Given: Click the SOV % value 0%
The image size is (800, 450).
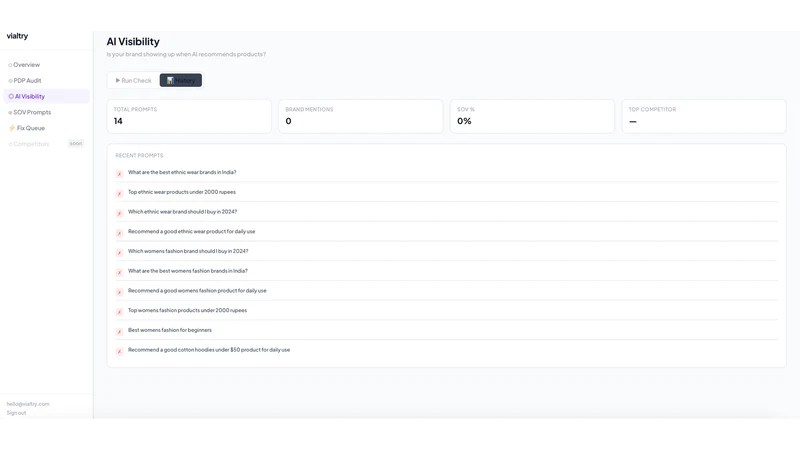Looking at the screenshot, I should (464, 121).
